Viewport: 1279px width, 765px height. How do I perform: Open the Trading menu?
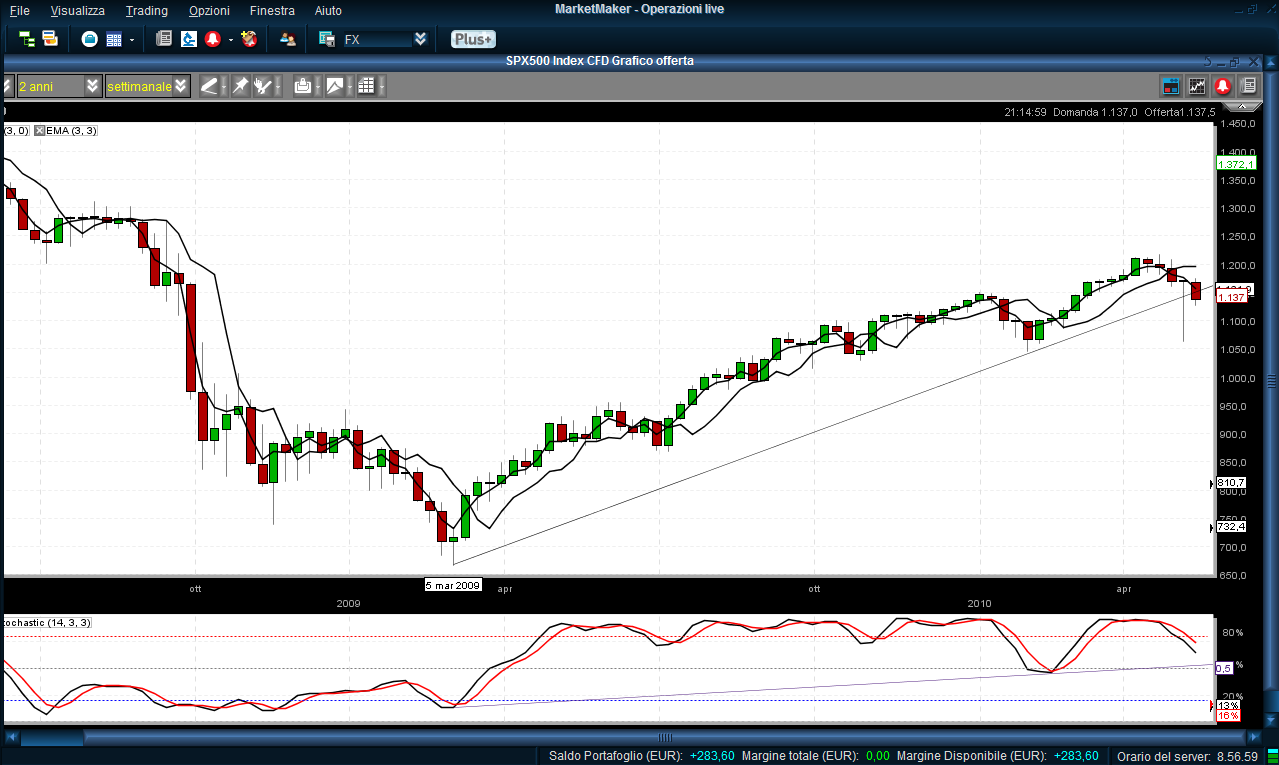(x=146, y=10)
